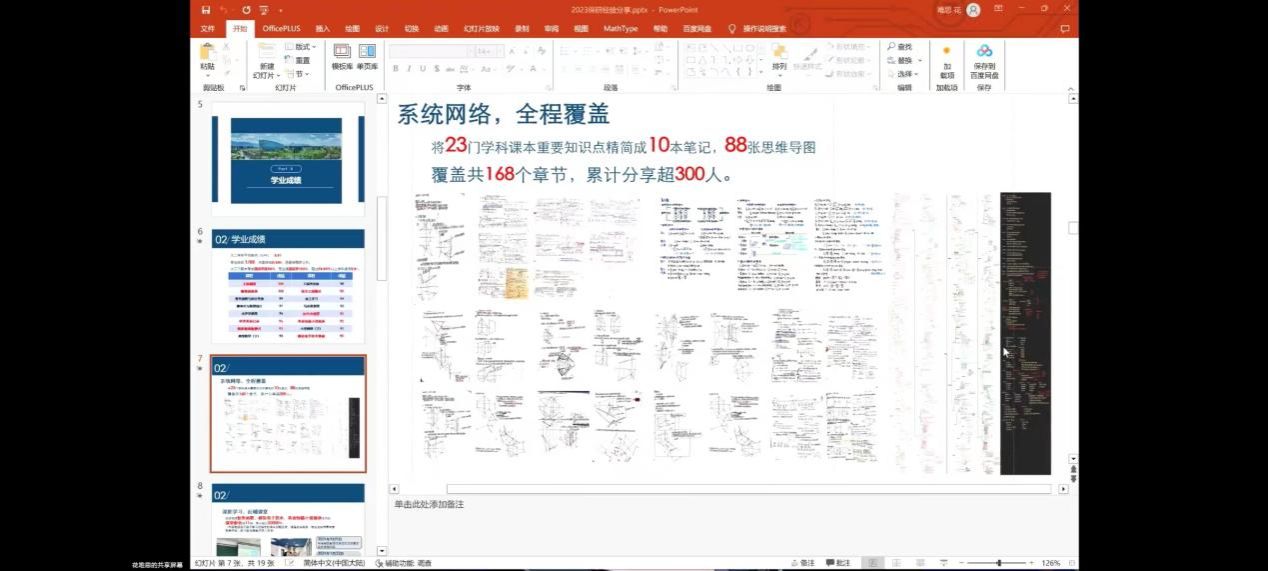The height and width of the screenshot is (571, 1268).
Task: Click the zoom slider in status bar
Action: point(998,563)
